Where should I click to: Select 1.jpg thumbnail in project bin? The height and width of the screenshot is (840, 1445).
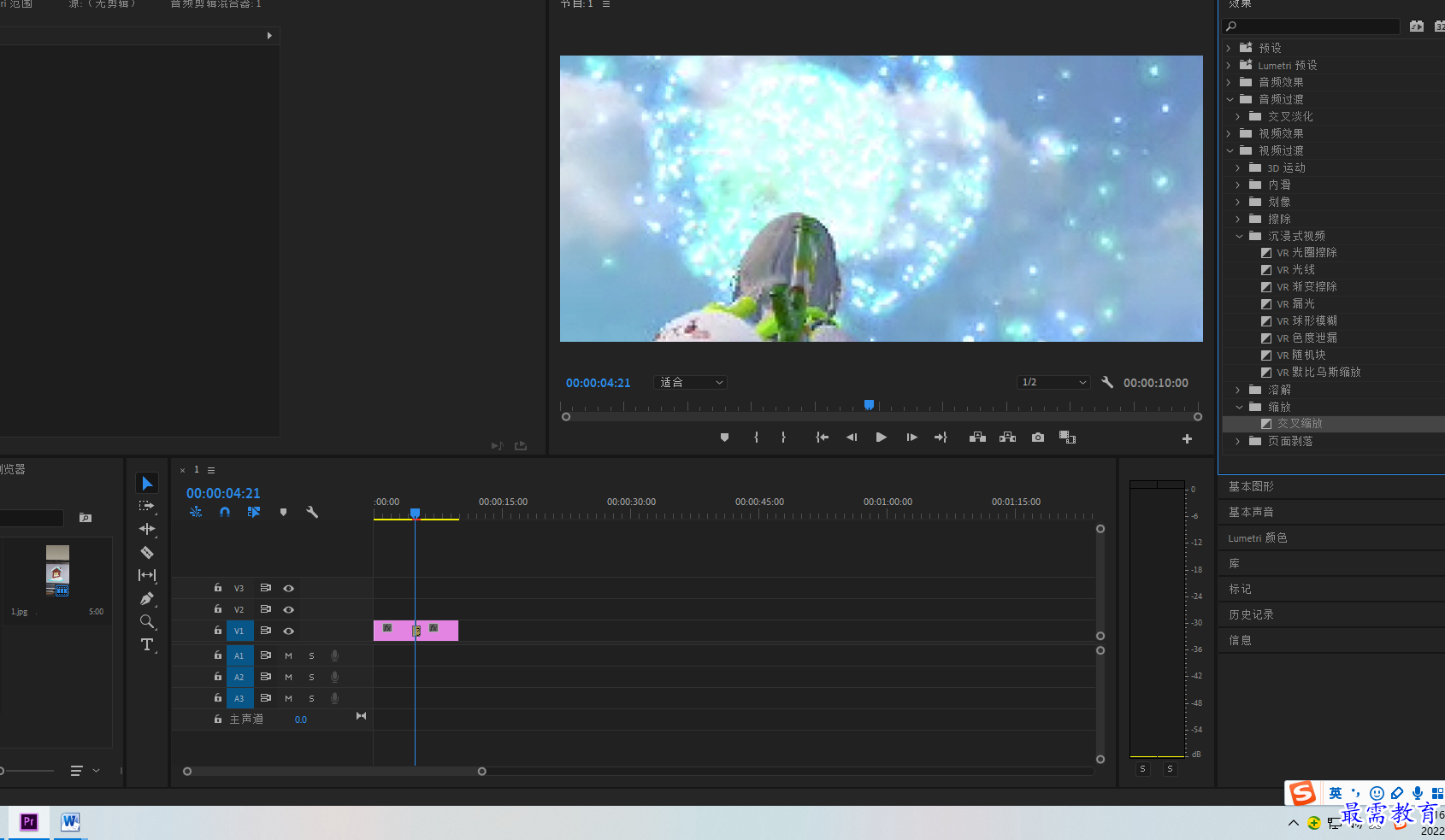(x=57, y=571)
